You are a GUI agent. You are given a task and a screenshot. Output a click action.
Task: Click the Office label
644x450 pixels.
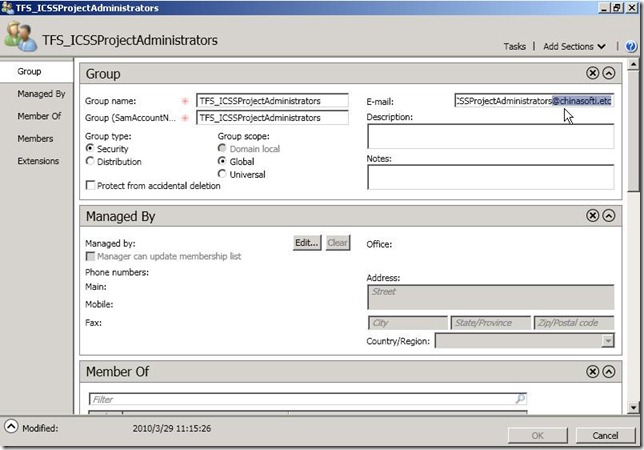tap(379, 244)
